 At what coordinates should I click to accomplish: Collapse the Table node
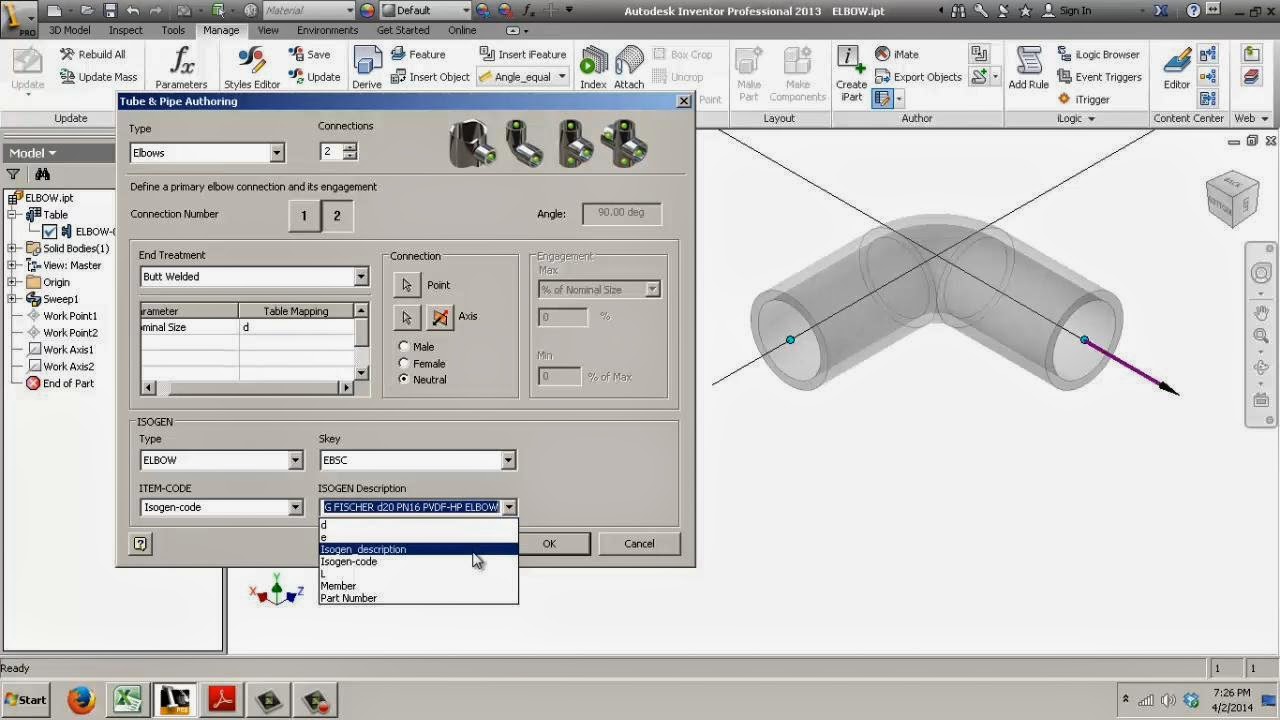[x=12, y=215]
